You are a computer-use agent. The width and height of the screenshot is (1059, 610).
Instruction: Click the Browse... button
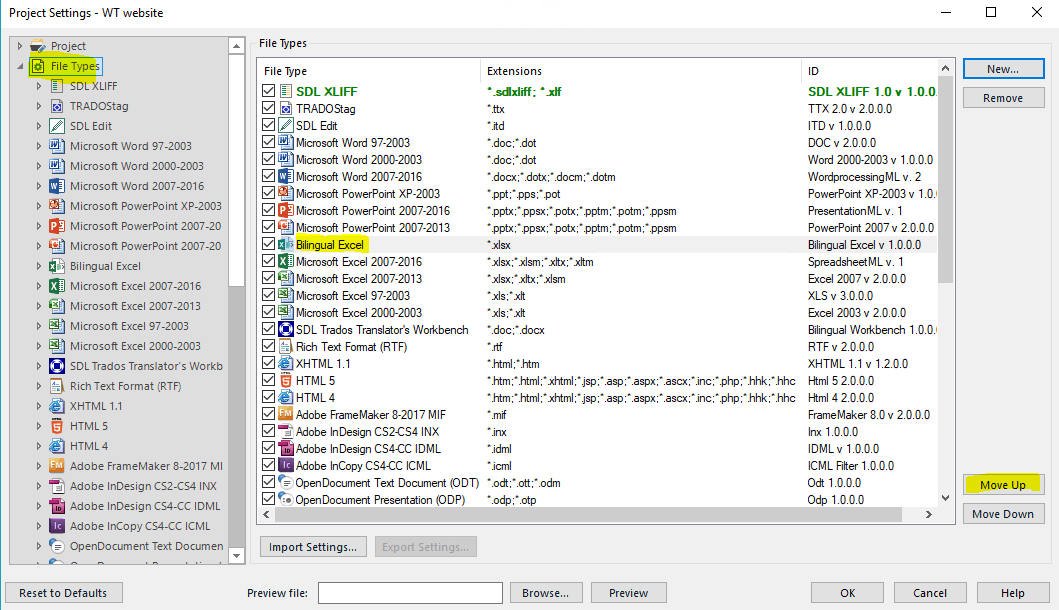coord(545,593)
